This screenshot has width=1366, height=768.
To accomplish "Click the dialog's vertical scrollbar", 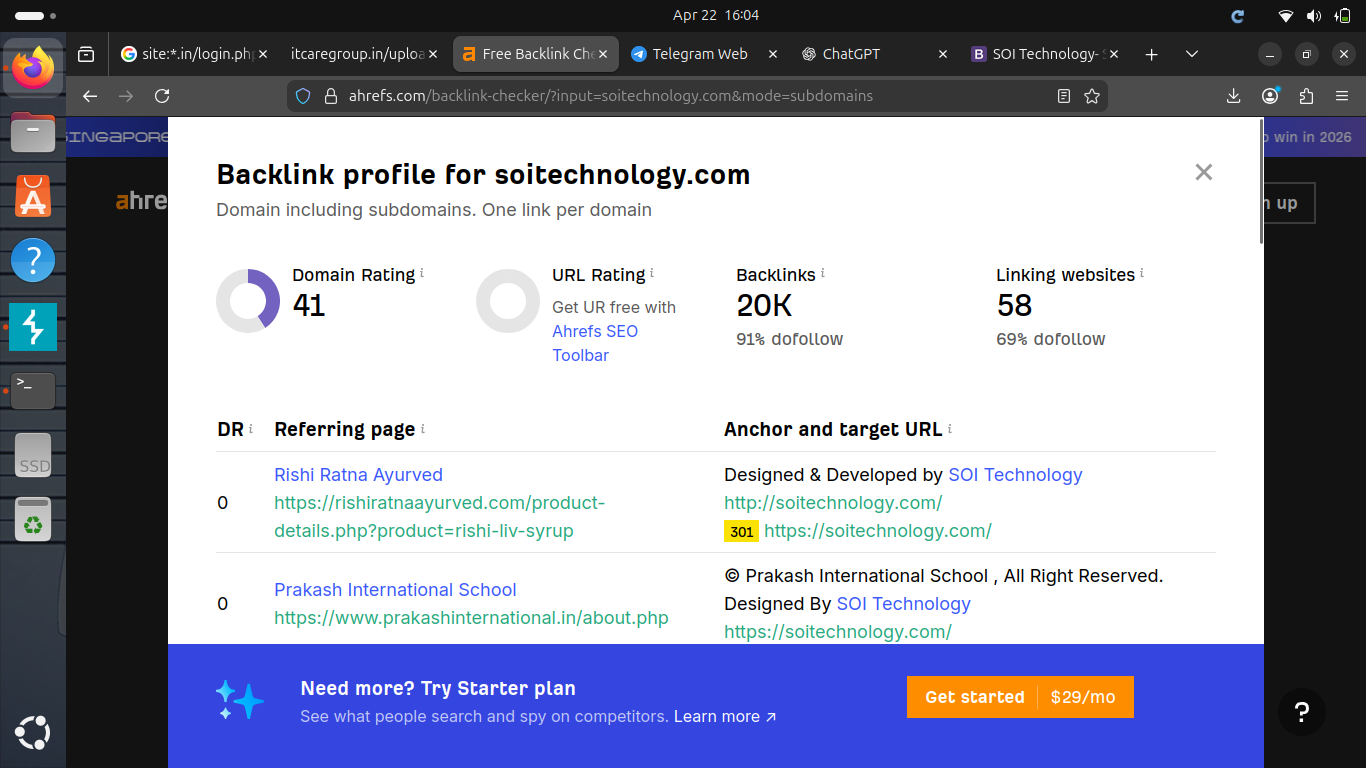I will (x=1261, y=180).
